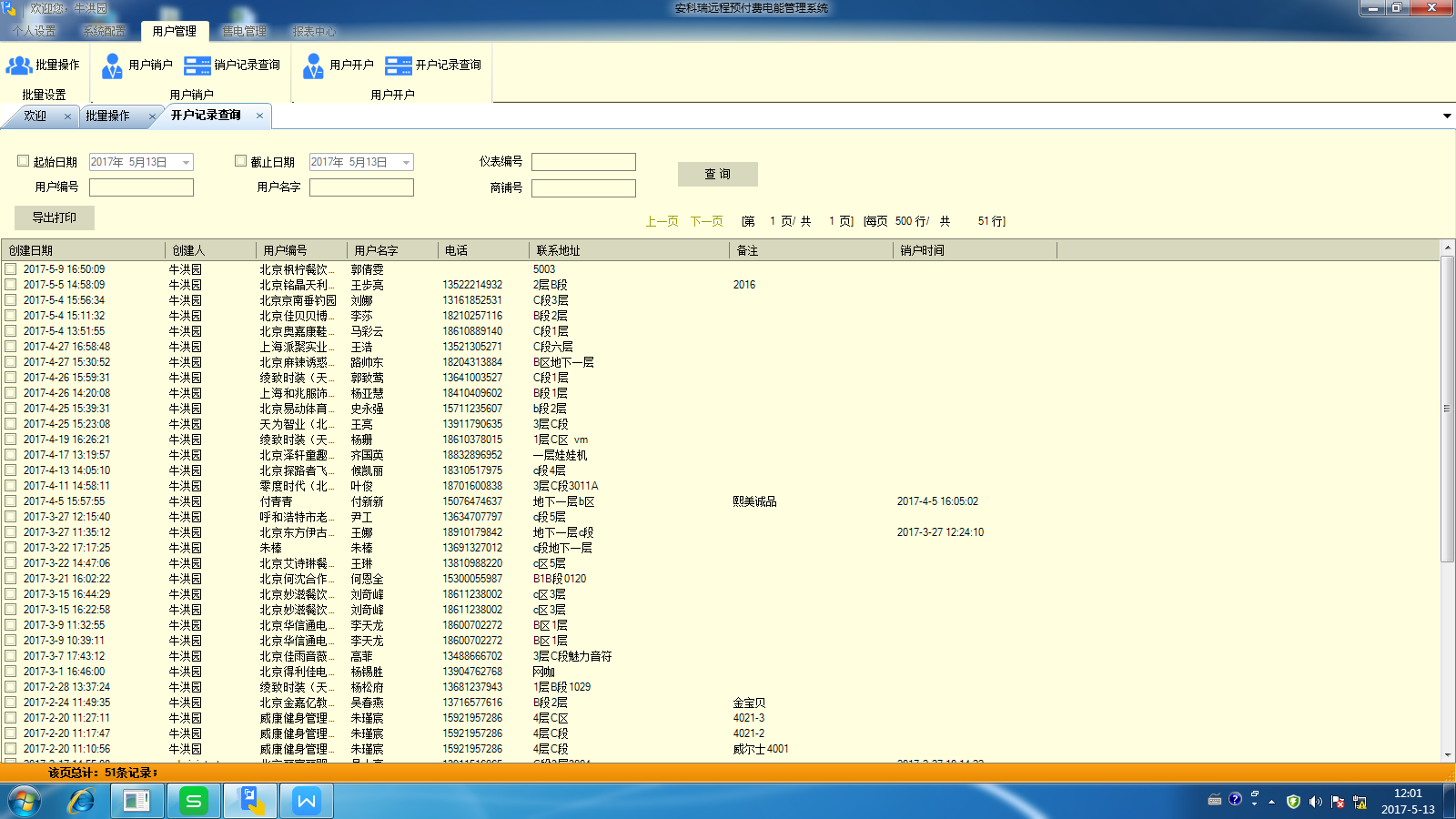The image size is (1456, 819).
Task: Open the tab list dropdown arrow
Action: (x=1447, y=116)
